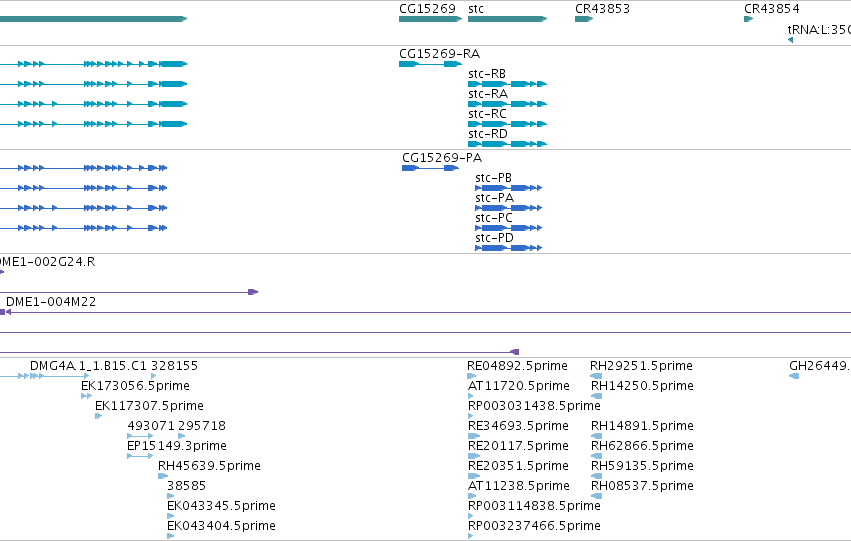Select the stc-PB protein feature
Screen dimensions: 851x541
(x=509, y=188)
